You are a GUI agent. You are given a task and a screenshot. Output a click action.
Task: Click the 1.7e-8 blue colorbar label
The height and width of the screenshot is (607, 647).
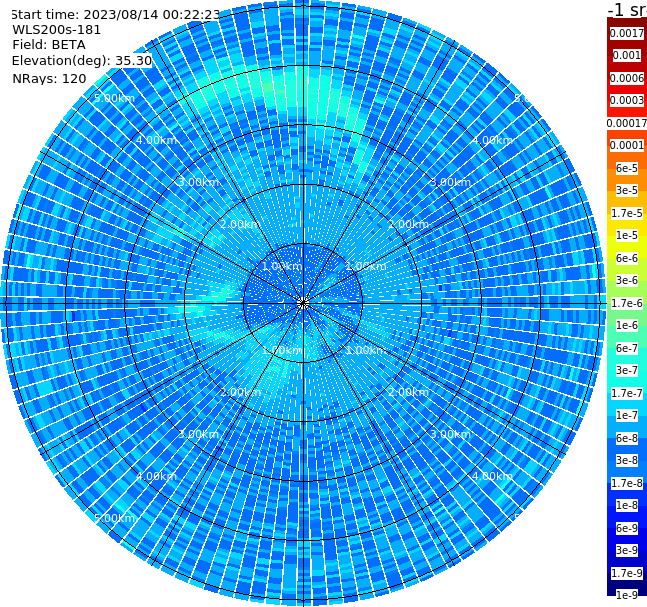(x=627, y=483)
